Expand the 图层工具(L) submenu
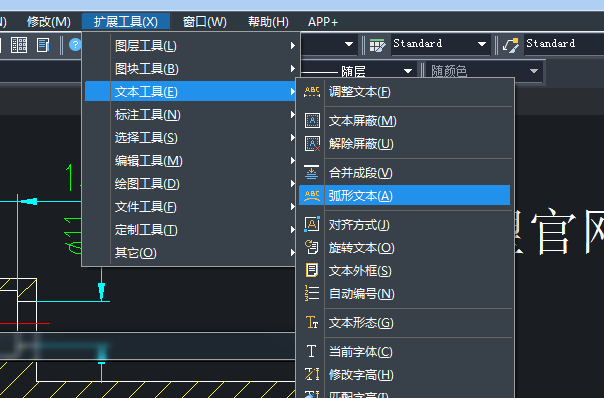Viewport: 604px width, 398px height. pos(191,46)
